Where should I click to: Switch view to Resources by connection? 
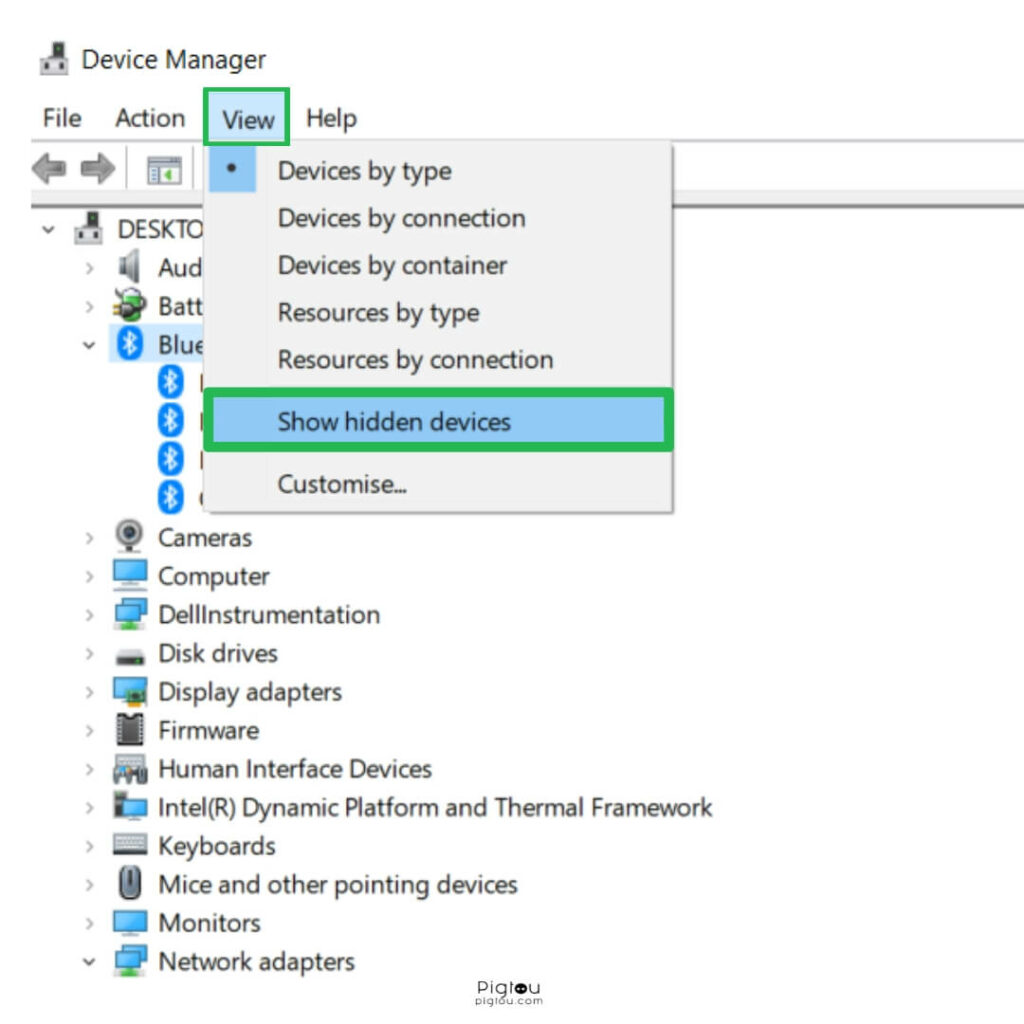pyautogui.click(x=438, y=359)
